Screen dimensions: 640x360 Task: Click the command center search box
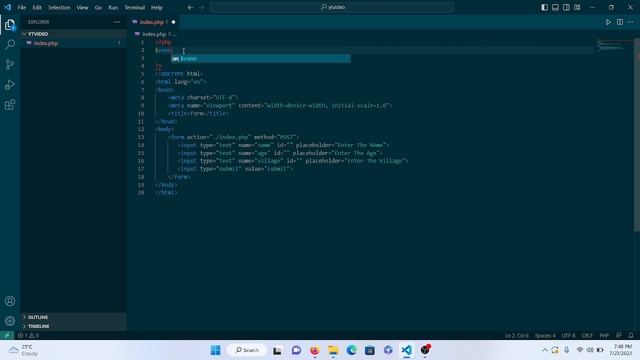(x=332, y=7)
